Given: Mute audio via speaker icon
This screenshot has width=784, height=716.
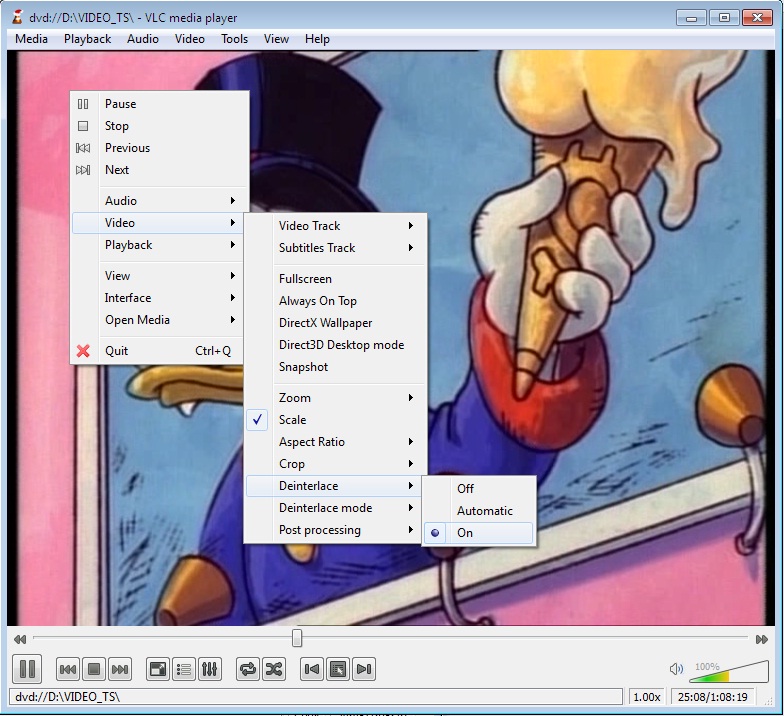Looking at the screenshot, I should [676, 669].
